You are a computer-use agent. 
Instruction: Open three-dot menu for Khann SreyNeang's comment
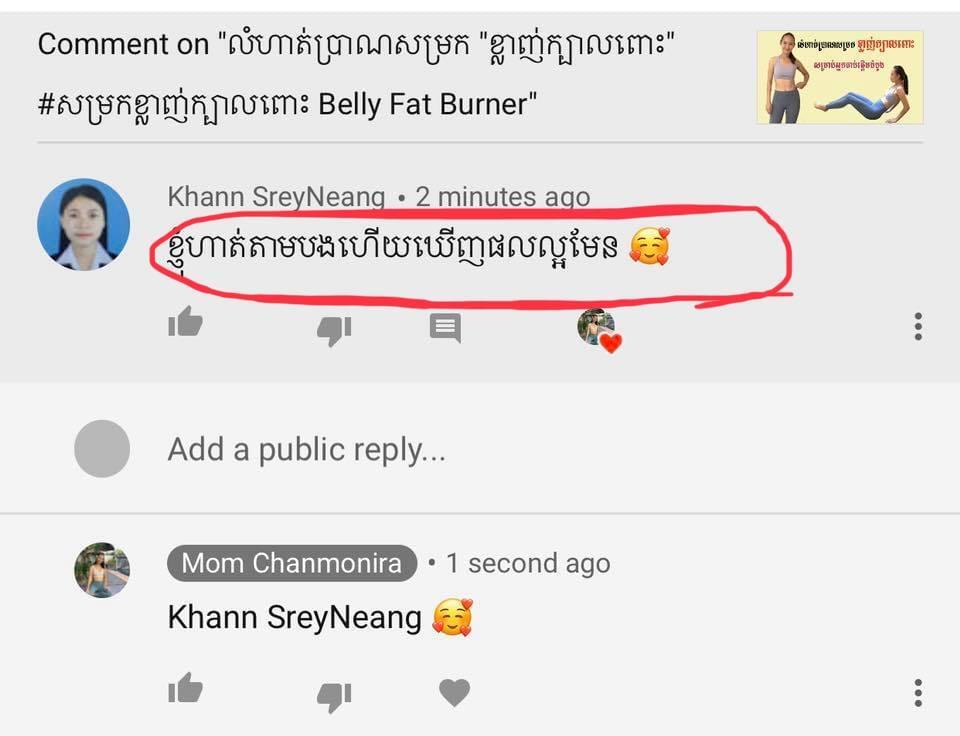[918, 326]
